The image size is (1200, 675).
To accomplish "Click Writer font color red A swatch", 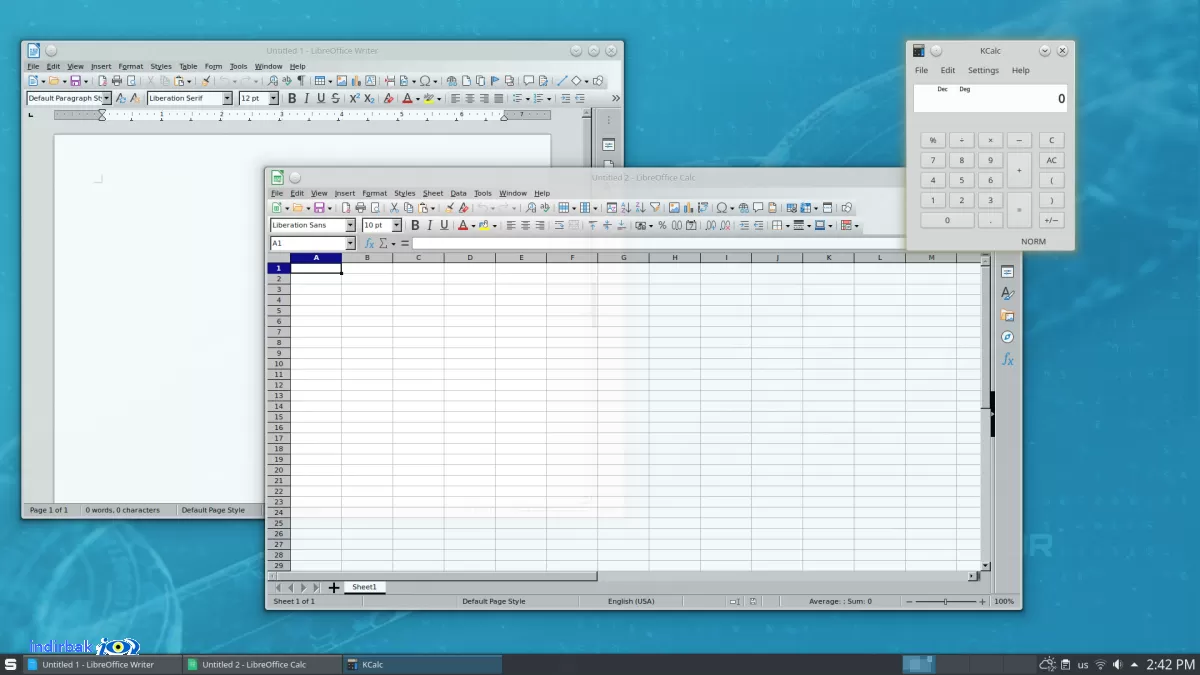I will [x=407, y=98].
